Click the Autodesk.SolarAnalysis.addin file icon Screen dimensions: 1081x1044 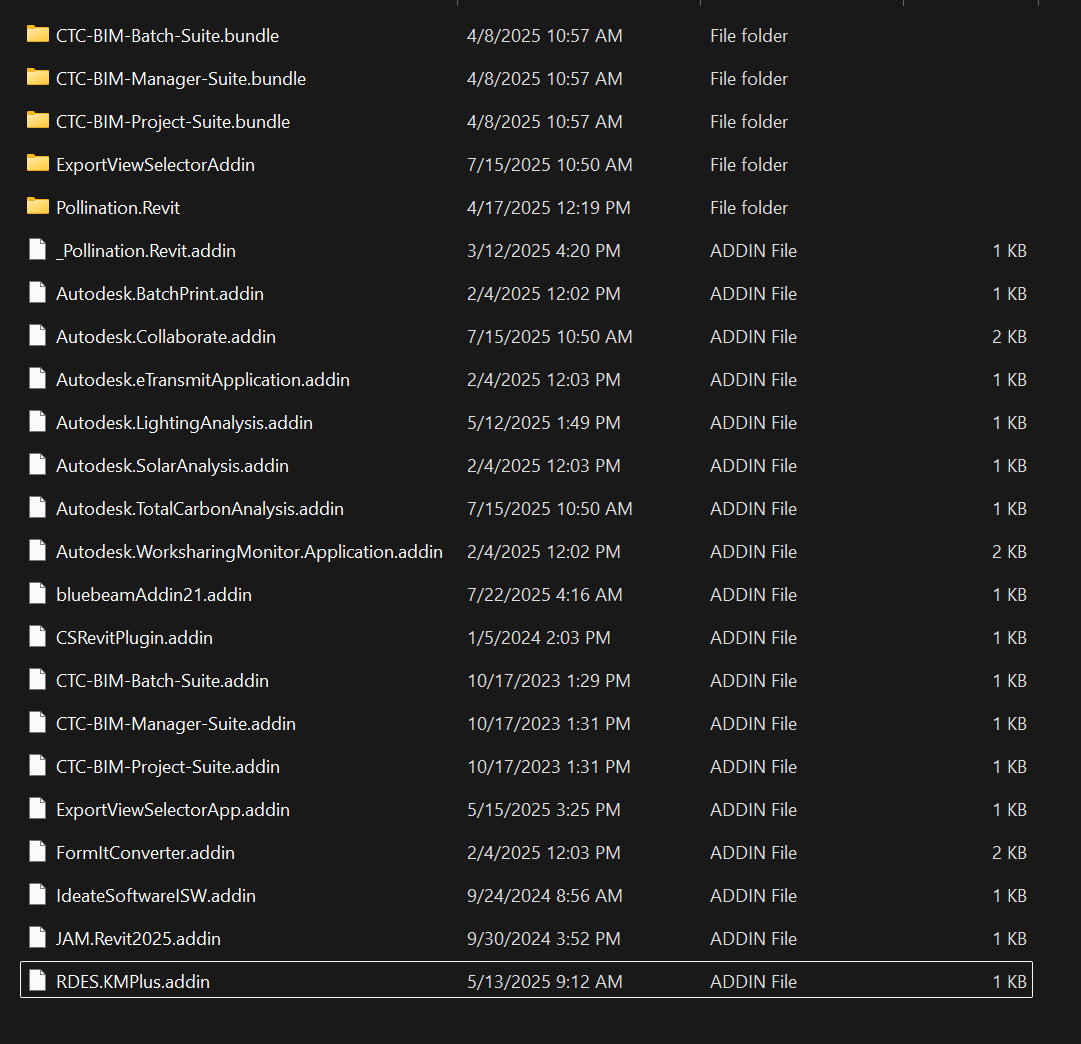(x=38, y=465)
